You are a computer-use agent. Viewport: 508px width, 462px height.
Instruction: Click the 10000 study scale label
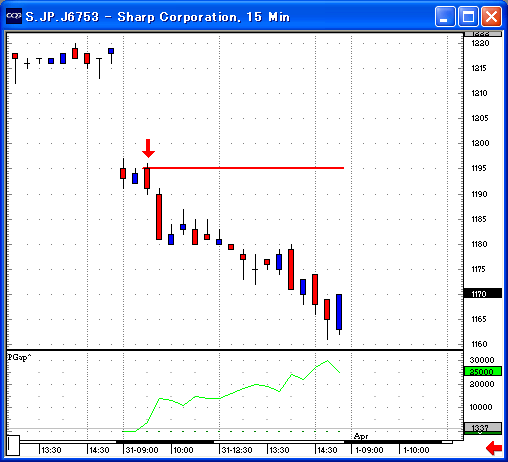[481, 407]
